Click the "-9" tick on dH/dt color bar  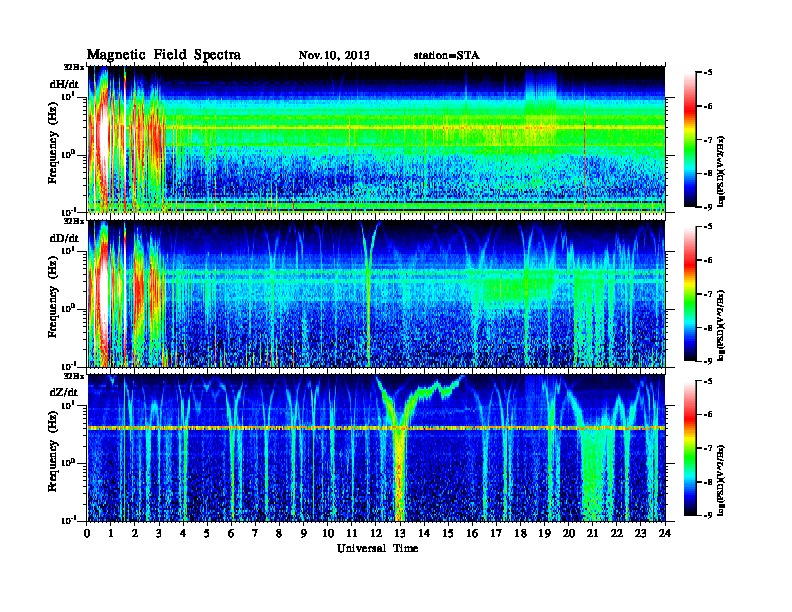(708, 207)
